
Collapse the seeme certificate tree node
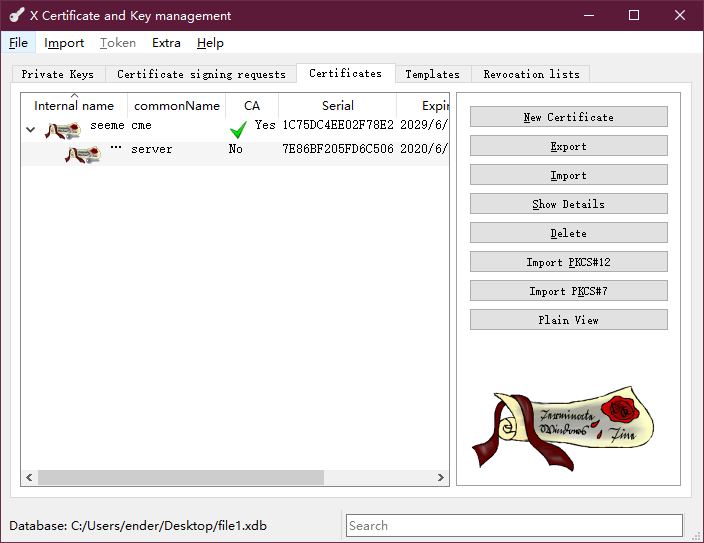pos(31,130)
